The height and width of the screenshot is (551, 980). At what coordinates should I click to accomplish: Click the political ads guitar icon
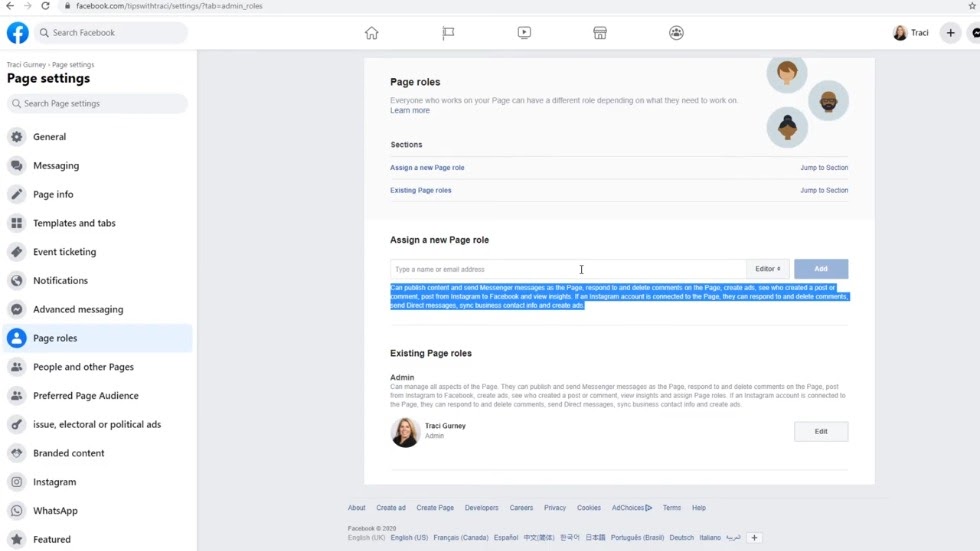pos(17,424)
